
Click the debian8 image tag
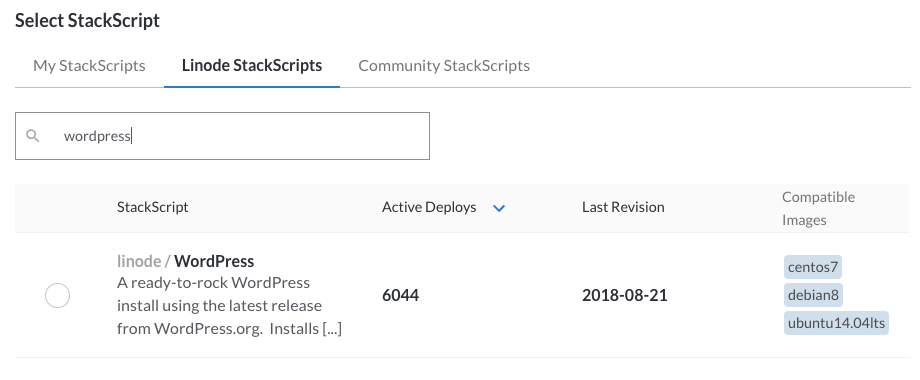pos(813,294)
